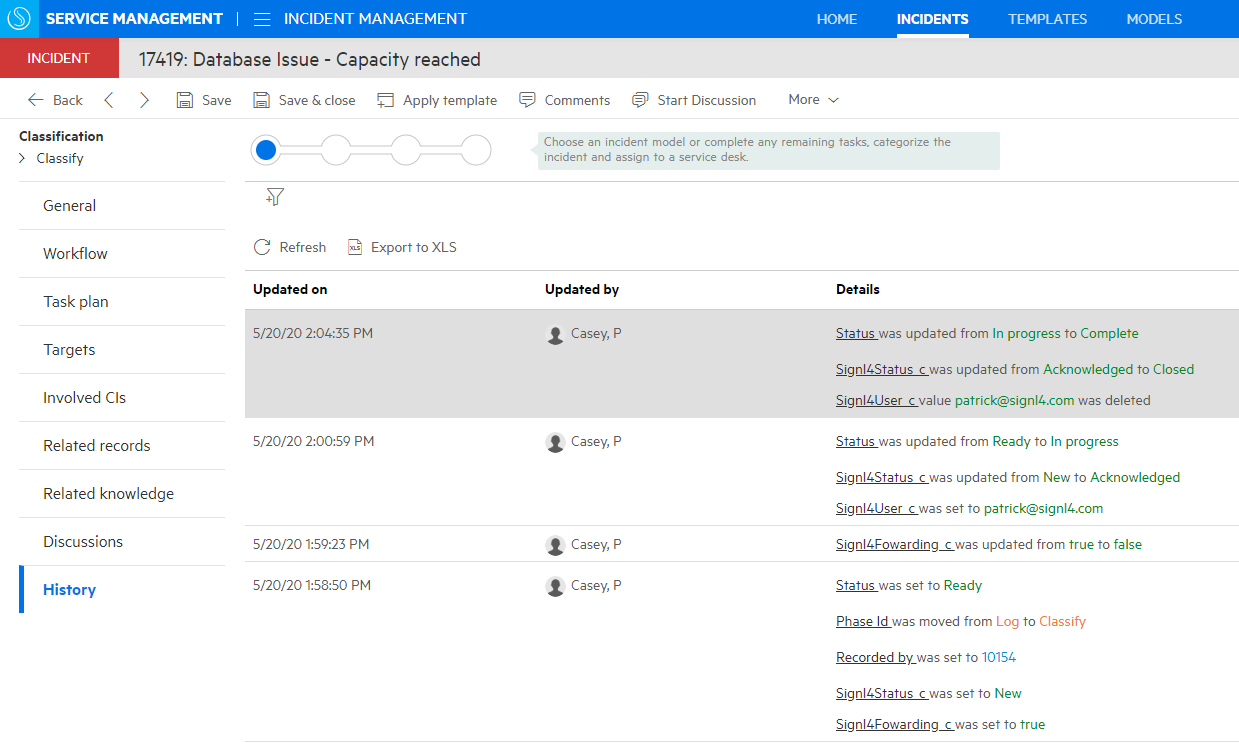This screenshot has height=747, width=1239.
Task: Open the hamburger navigation menu
Action: pyautogui.click(x=262, y=19)
